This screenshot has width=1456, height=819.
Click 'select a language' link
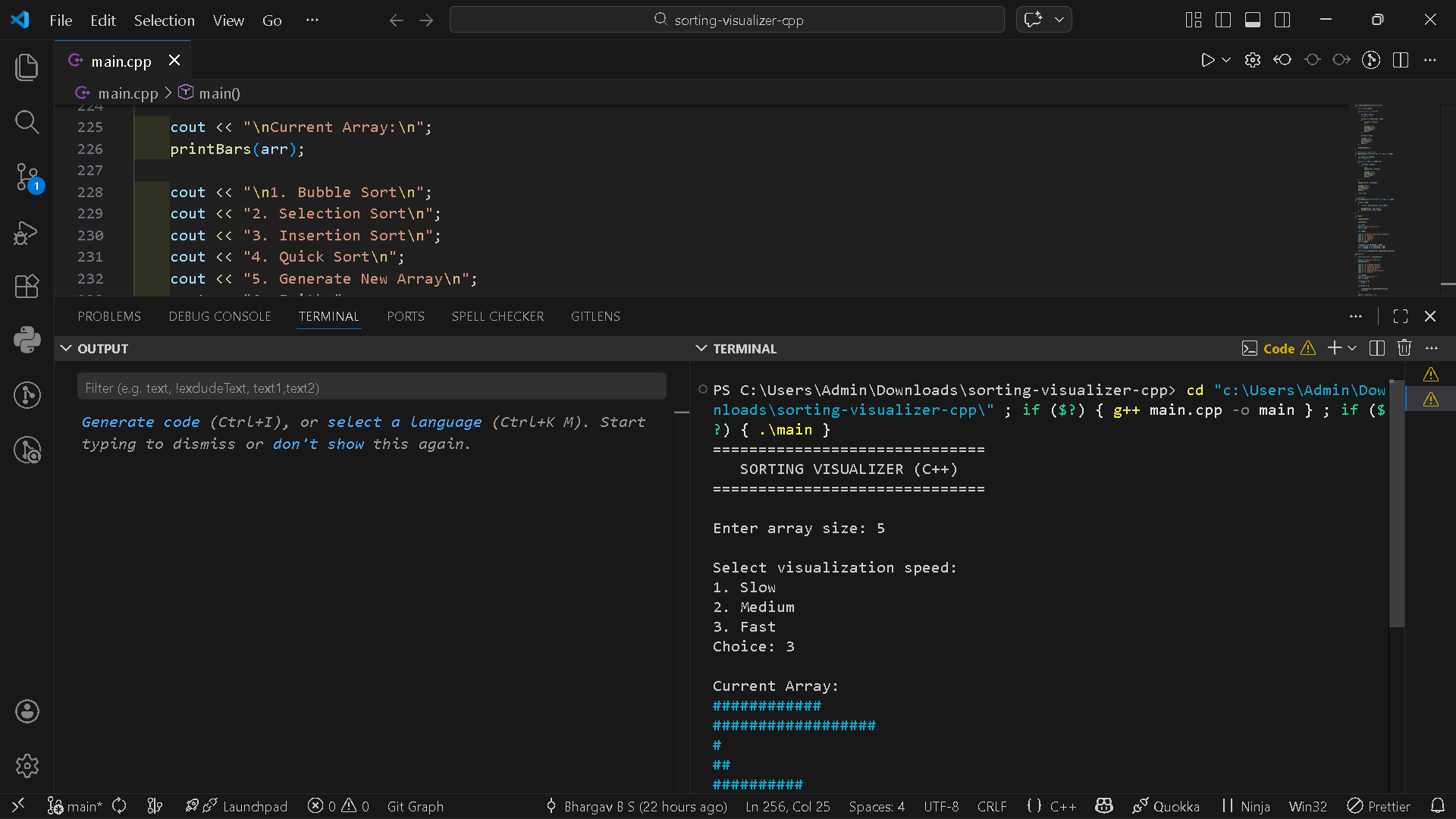[x=405, y=422]
